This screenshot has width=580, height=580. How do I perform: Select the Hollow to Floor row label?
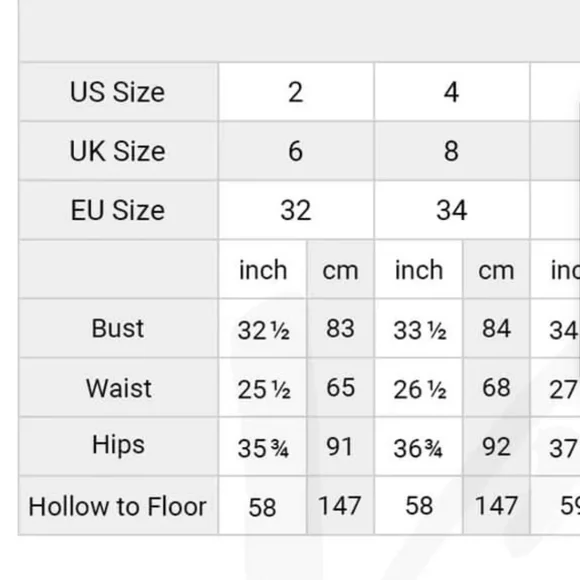pyautogui.click(x=118, y=506)
